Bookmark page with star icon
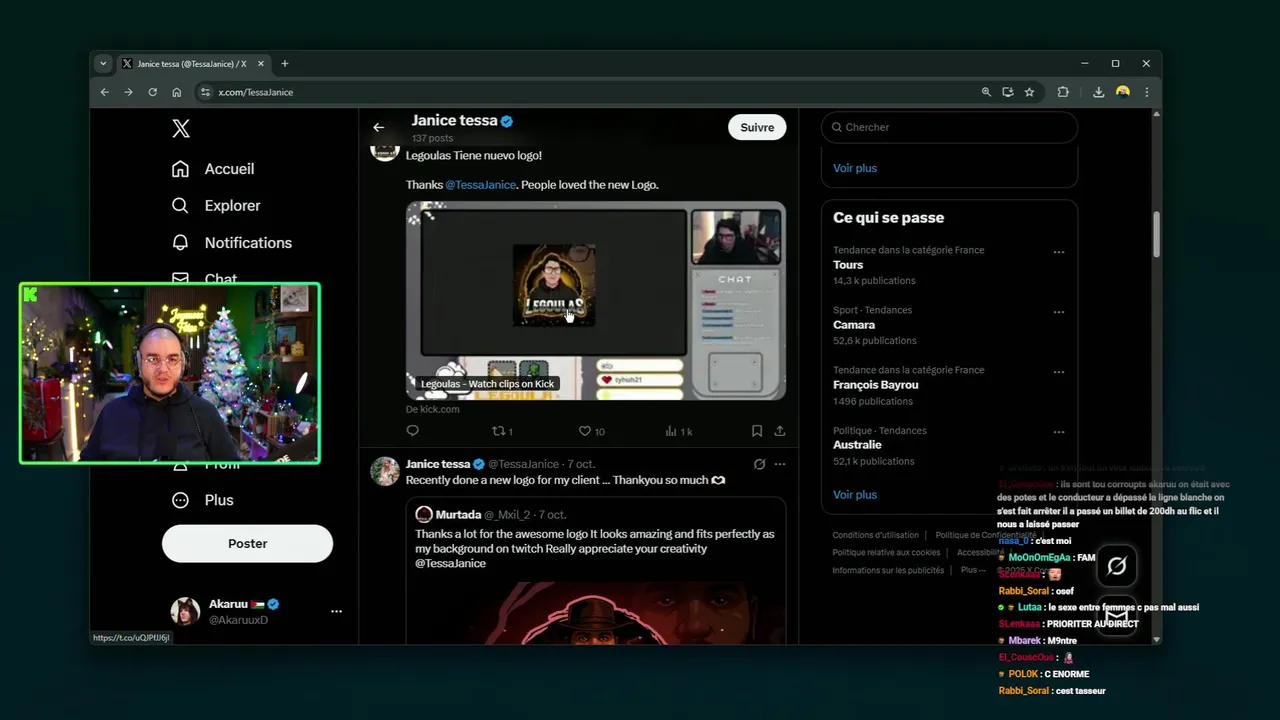Image resolution: width=1280 pixels, height=720 pixels. click(x=1029, y=92)
